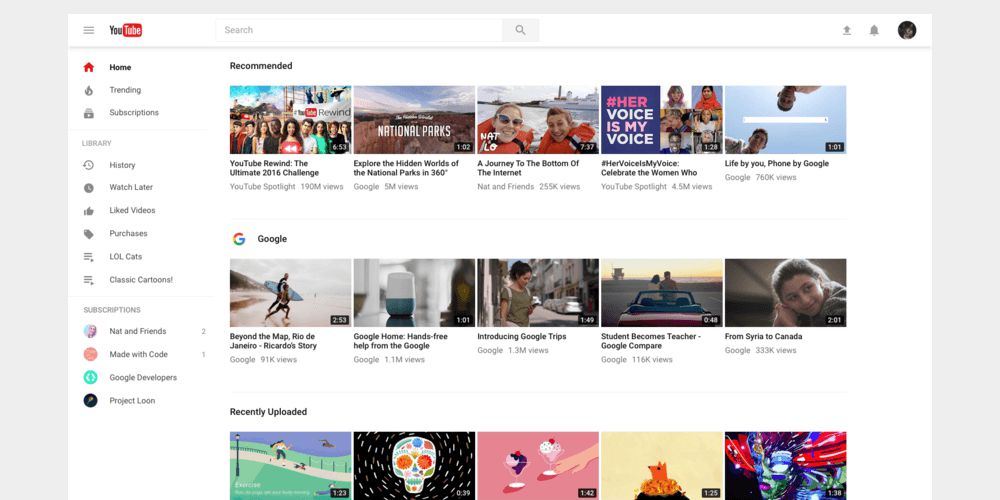The width and height of the screenshot is (1000, 500).
Task: Open Project Loon subscription
Action: pos(132,401)
